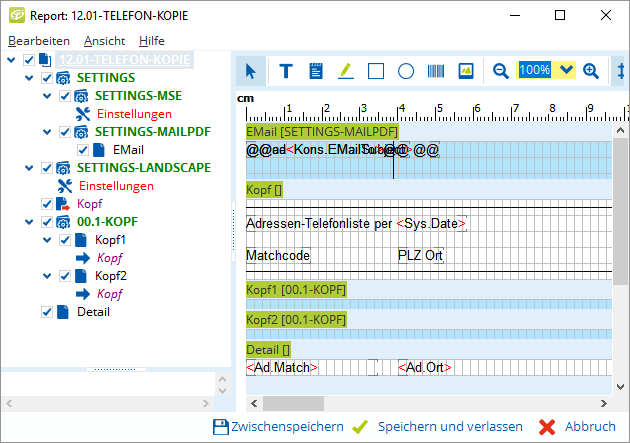Select the Text tool
Image resolution: width=630 pixels, height=443 pixels.
tap(286, 70)
